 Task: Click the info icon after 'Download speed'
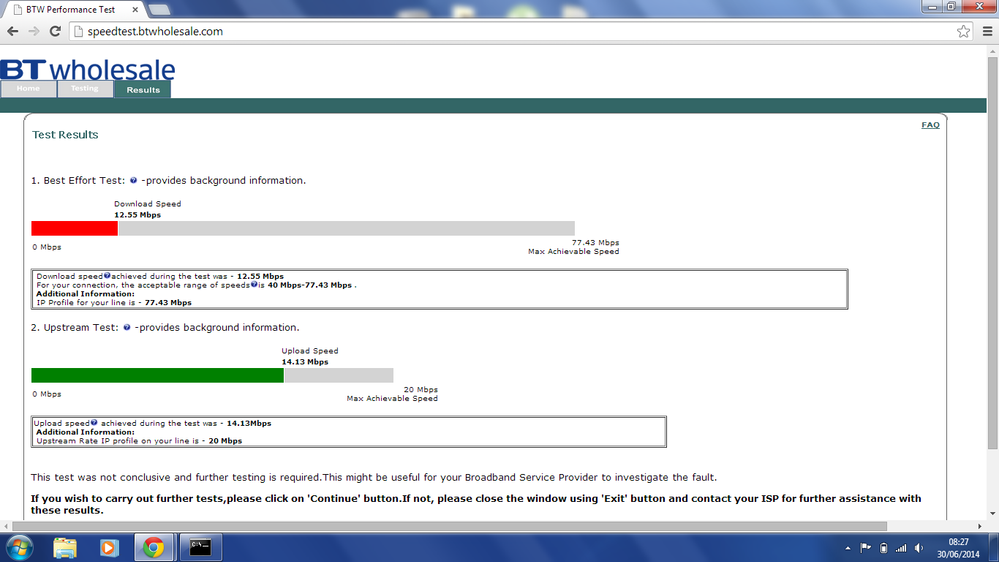coord(107,276)
